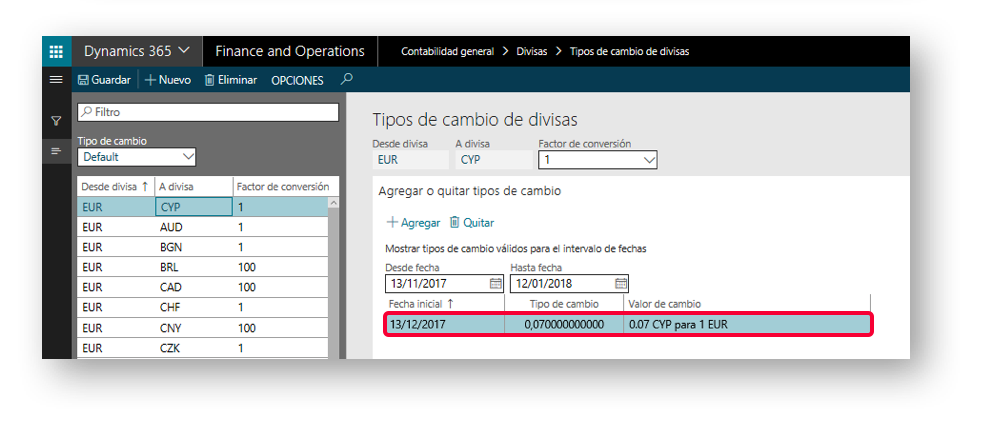Click Quitar to remove exchange rate
This screenshot has width=994, height=436.
pyautogui.click(x=472, y=223)
